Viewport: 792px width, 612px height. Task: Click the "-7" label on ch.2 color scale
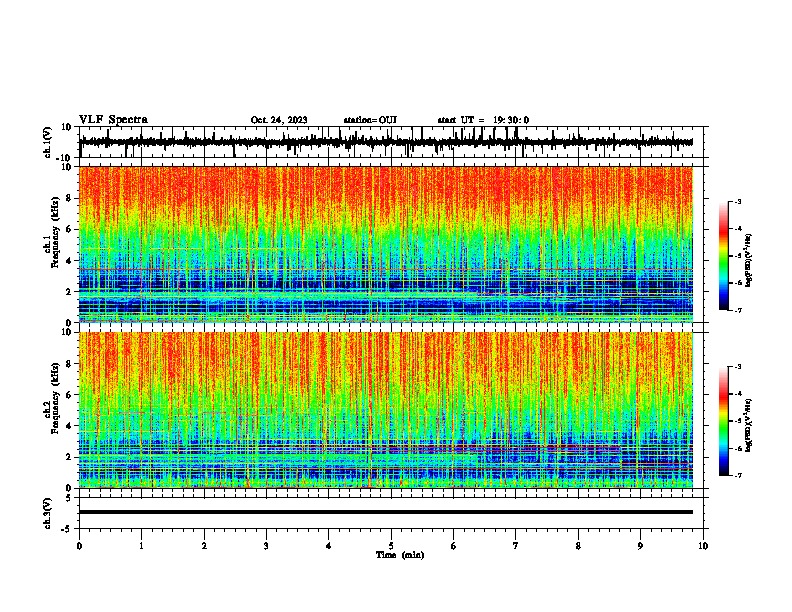[x=737, y=475]
